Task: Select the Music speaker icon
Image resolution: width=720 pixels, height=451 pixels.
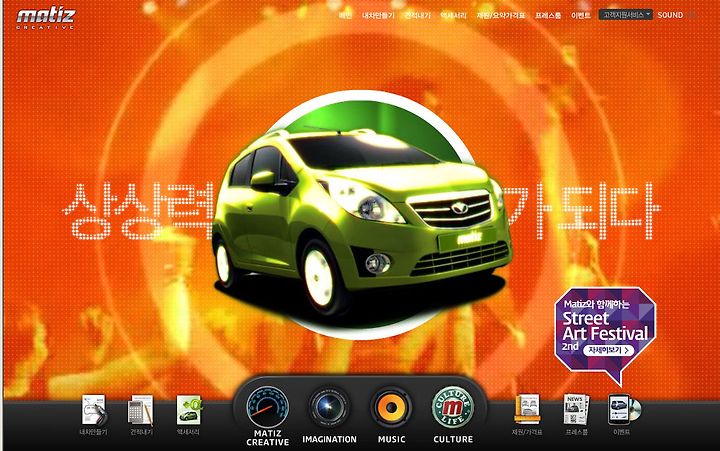Action: click(x=391, y=407)
